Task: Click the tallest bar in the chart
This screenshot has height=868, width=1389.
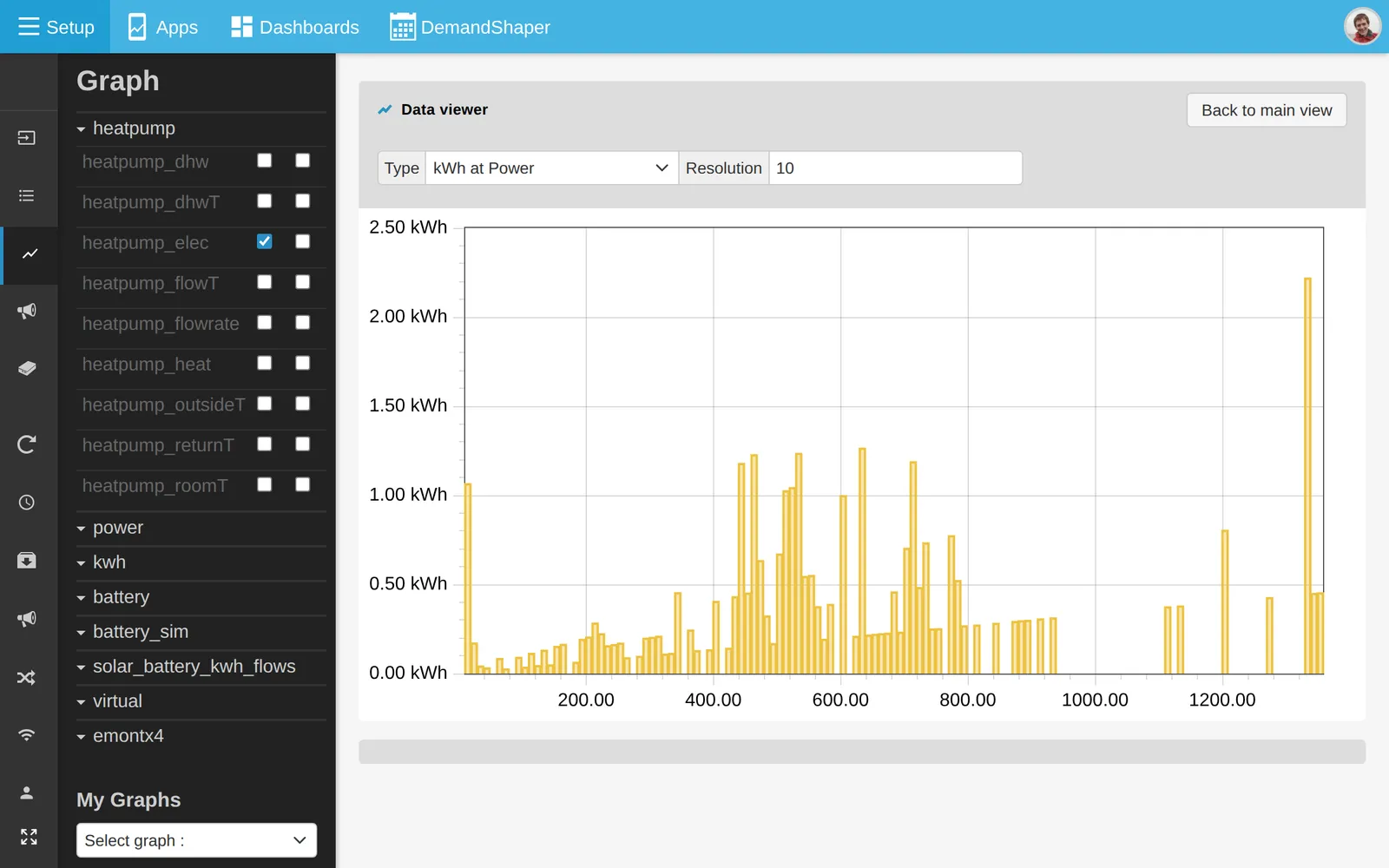Action: pos(1307,476)
